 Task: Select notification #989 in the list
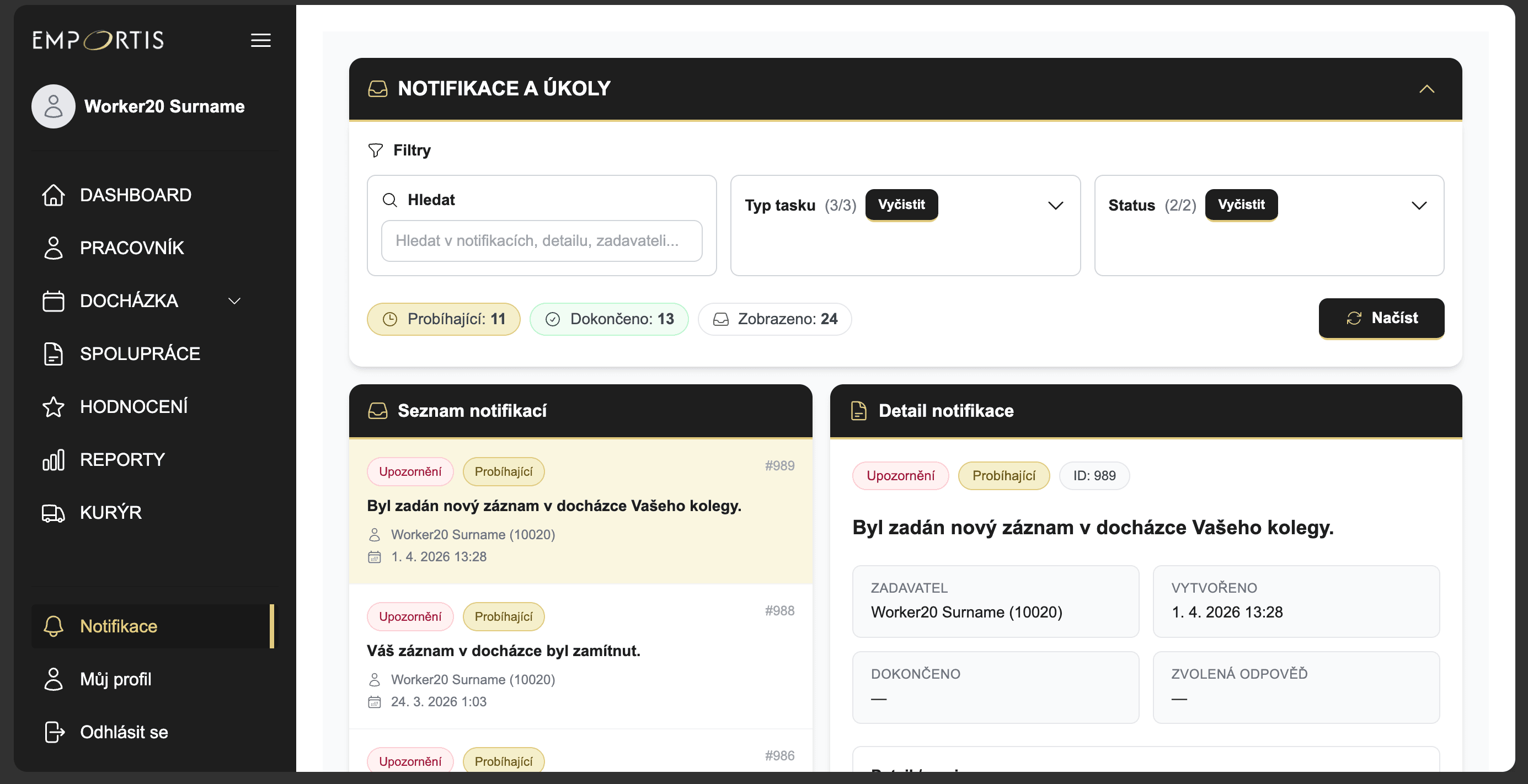tap(580, 511)
